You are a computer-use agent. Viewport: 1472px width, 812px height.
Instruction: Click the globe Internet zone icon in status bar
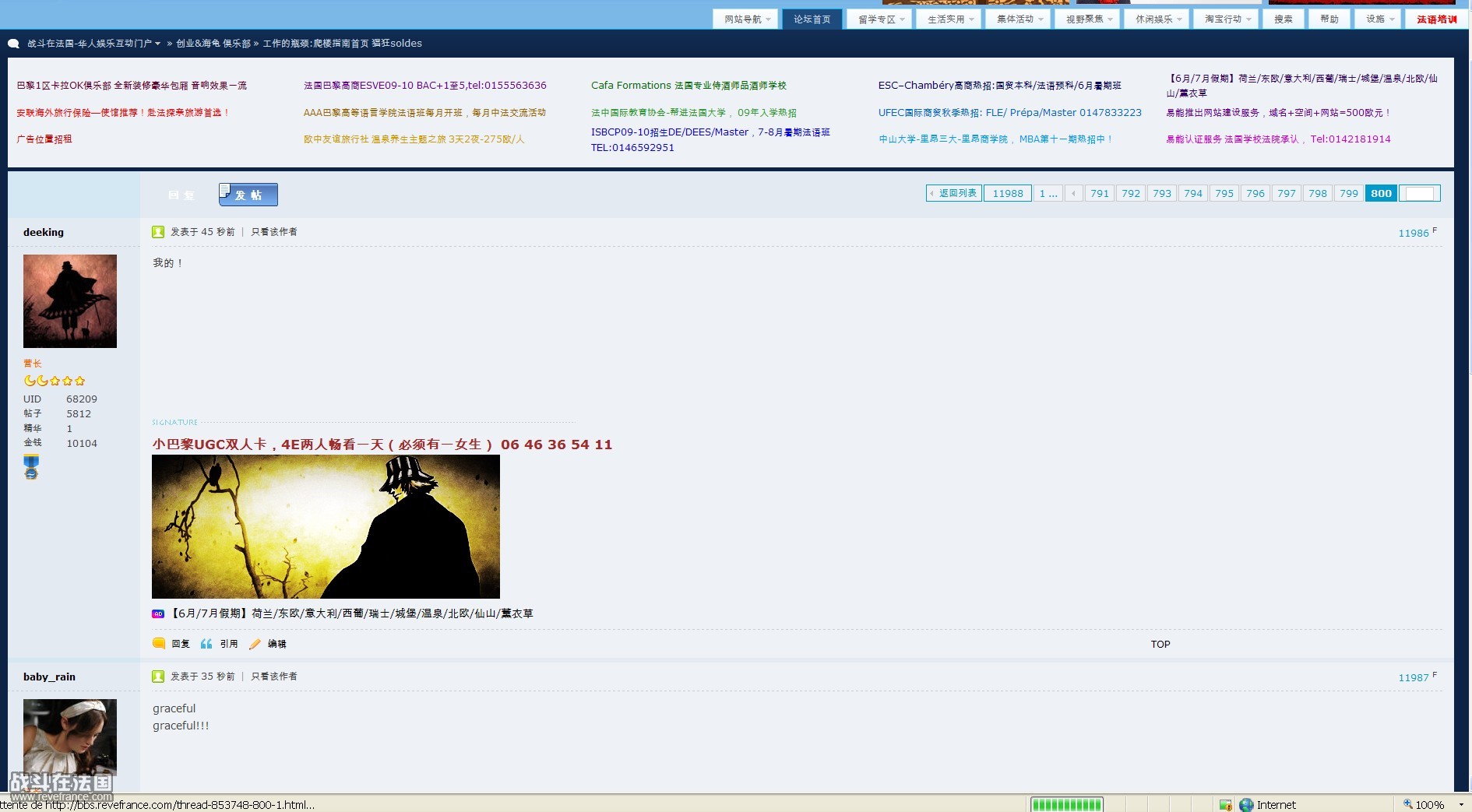pyautogui.click(x=1246, y=805)
